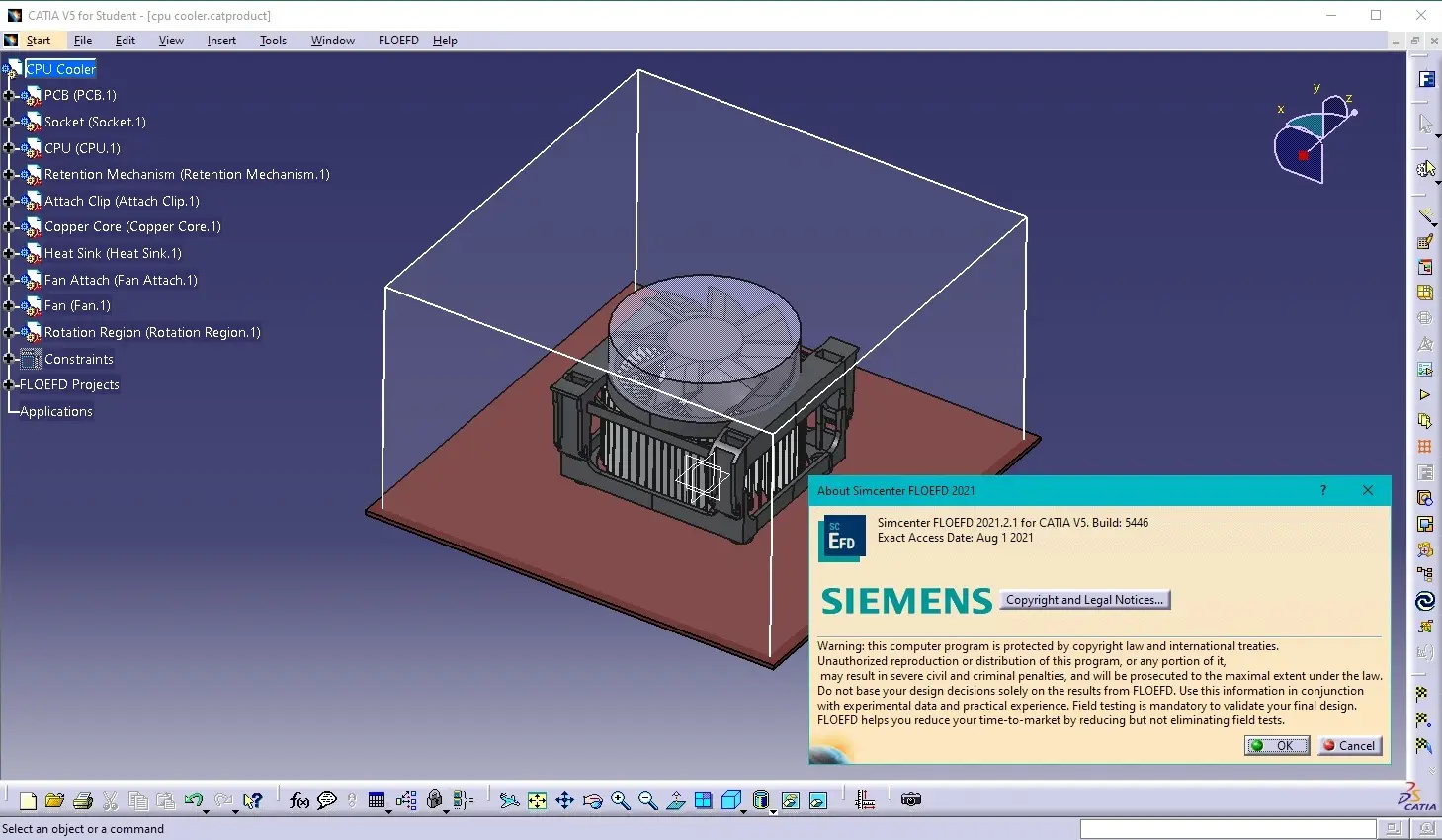Expand the PCB (PCB.1) tree node
1442x840 pixels.
pyautogui.click(x=9, y=96)
